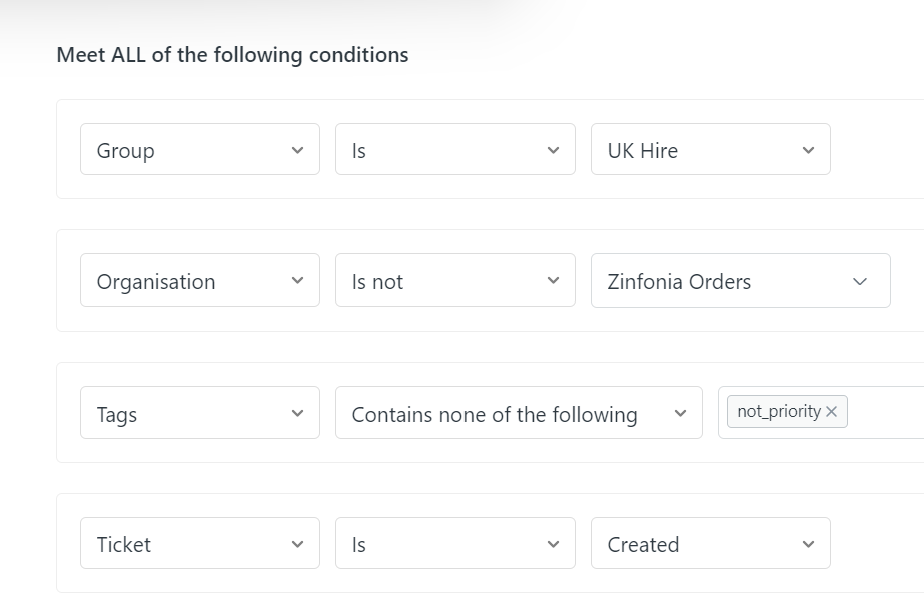Click chevron arrow in Created dropdown
This screenshot has width=924, height=602.
click(x=808, y=544)
